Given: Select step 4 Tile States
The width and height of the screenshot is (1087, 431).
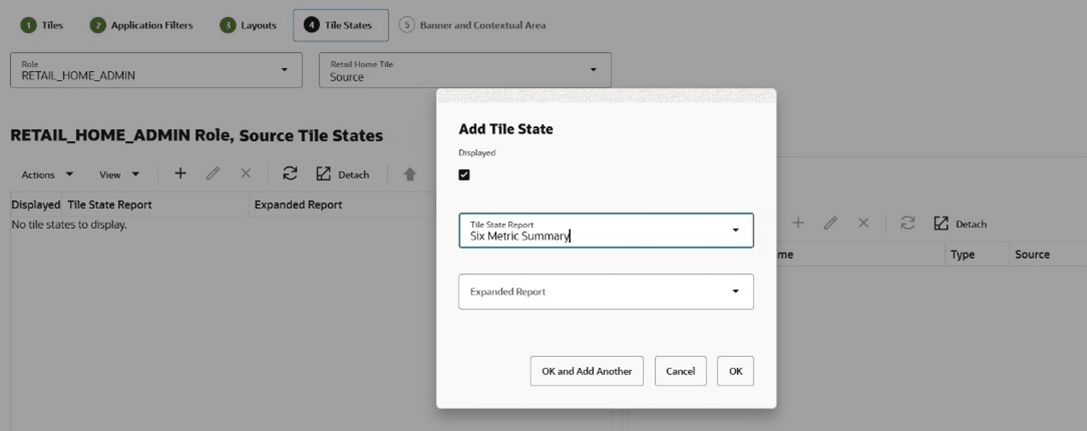Looking at the screenshot, I should point(340,25).
